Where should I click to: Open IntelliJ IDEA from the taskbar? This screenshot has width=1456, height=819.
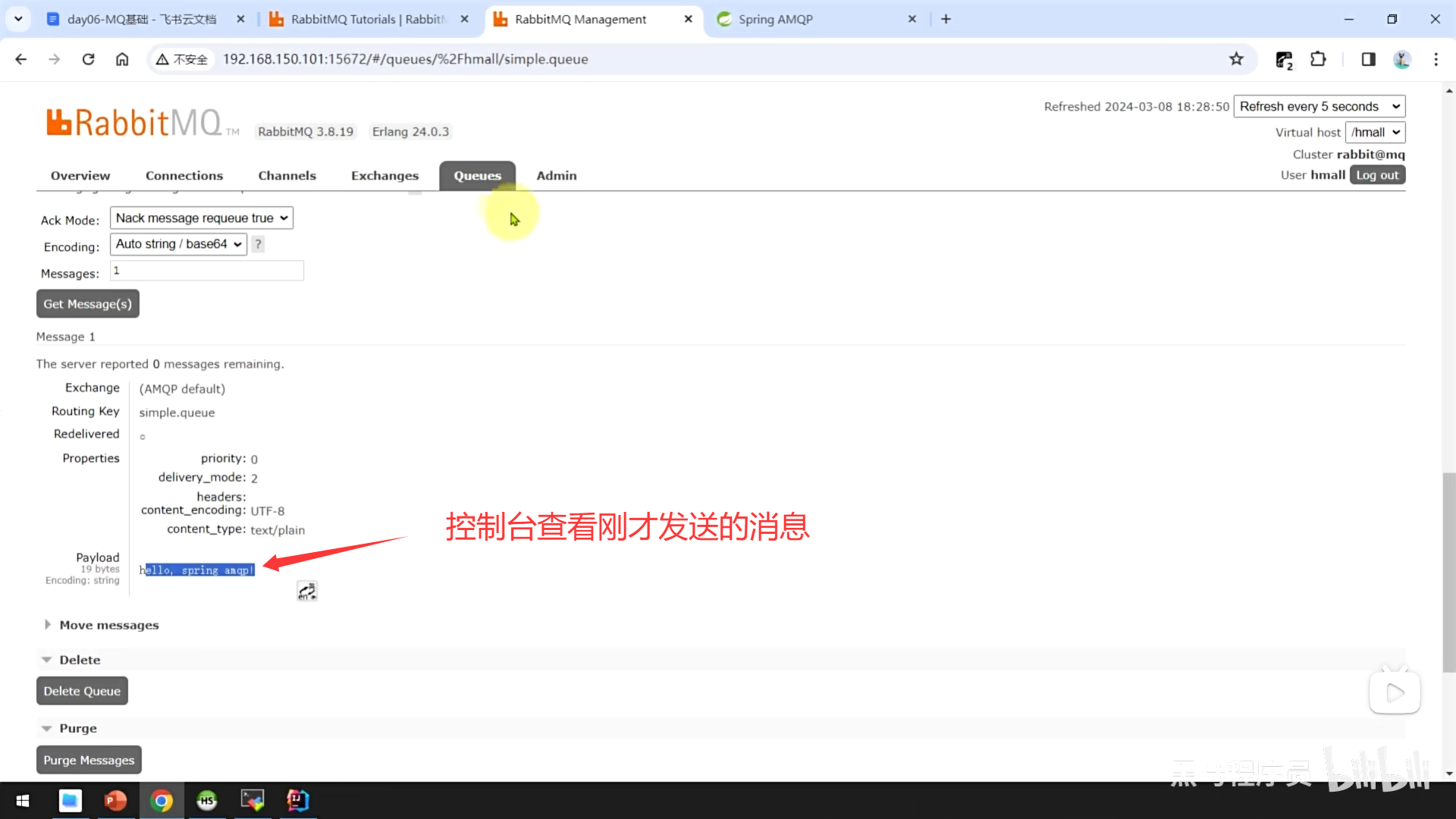[x=297, y=800]
